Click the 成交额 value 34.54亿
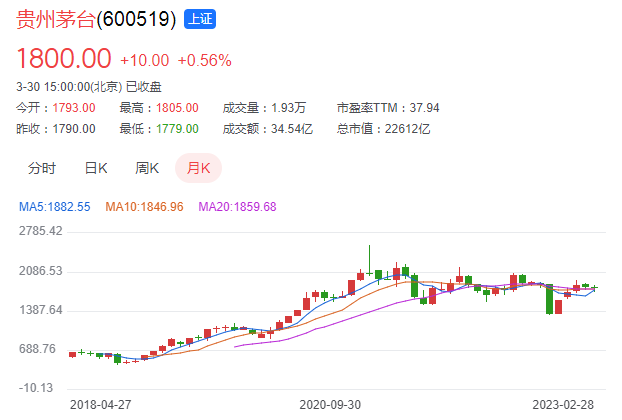Viewport: 622px width, 420px height. coord(292,129)
